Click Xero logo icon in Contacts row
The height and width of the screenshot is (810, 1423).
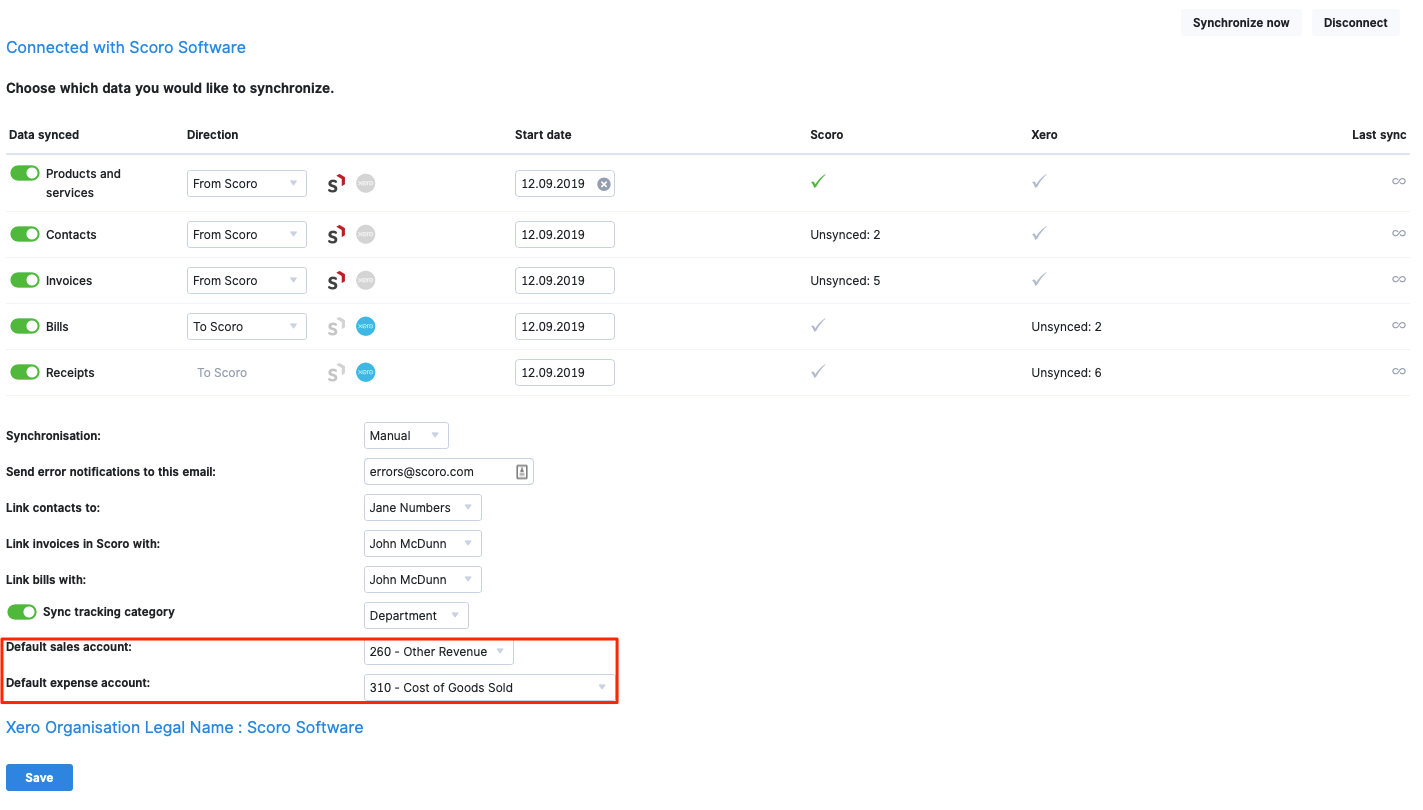(366, 235)
